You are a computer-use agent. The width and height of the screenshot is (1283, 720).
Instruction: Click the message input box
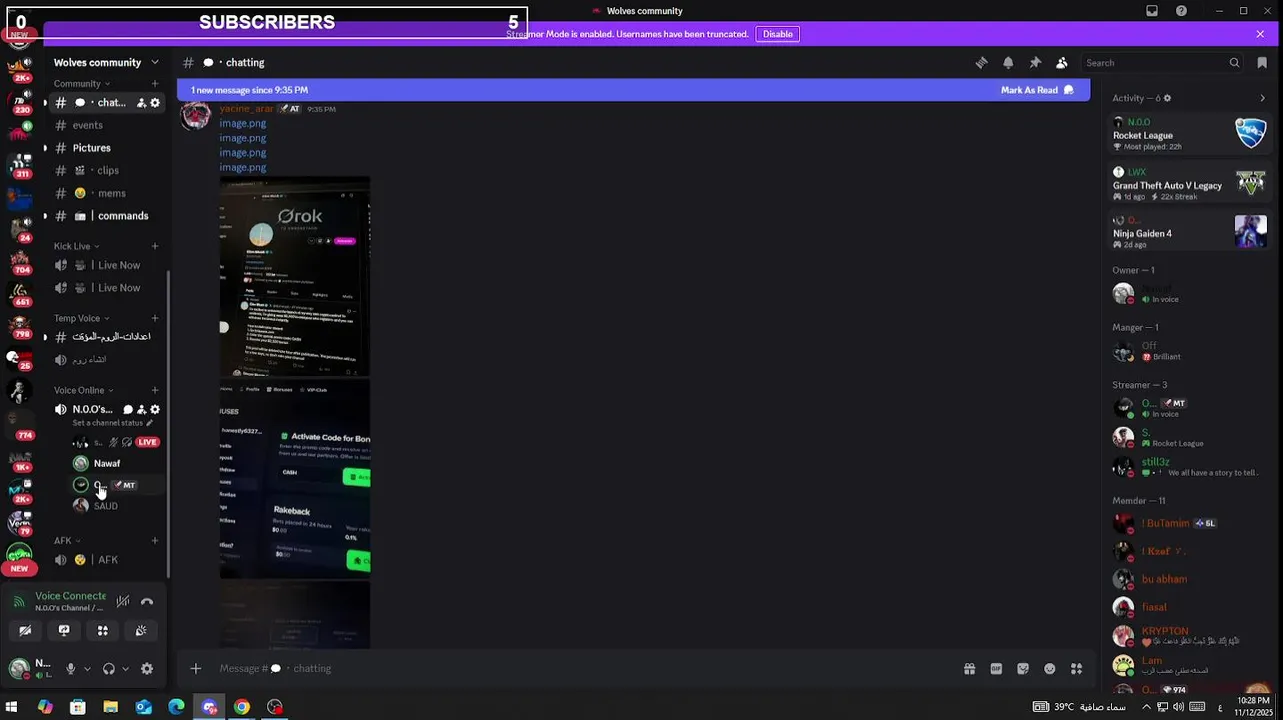580,668
